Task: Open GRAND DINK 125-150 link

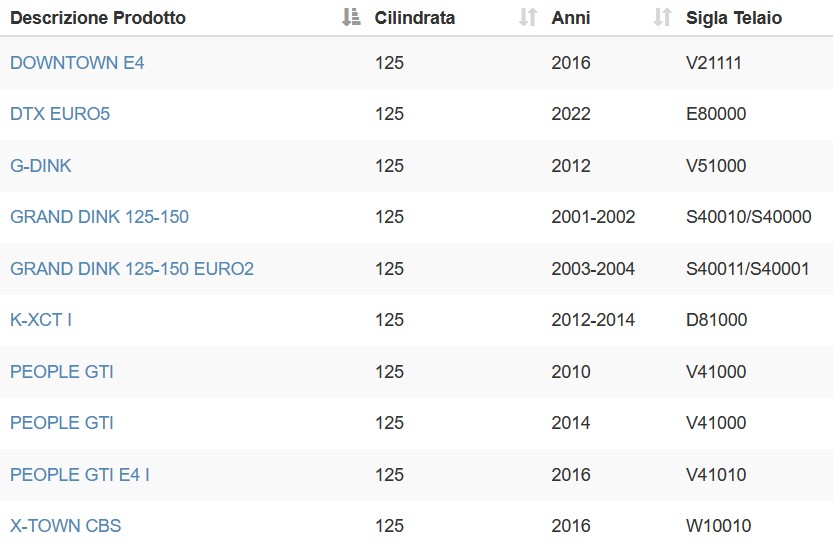Action: tap(99, 217)
